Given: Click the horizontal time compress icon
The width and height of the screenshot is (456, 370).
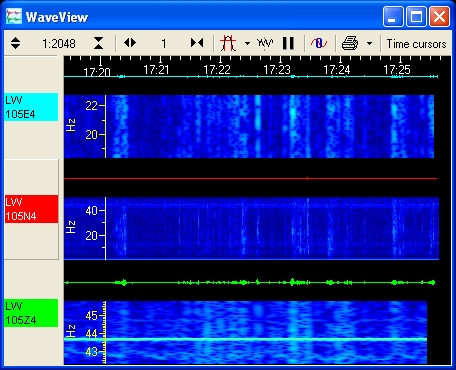Looking at the screenshot, I should coord(197,43).
